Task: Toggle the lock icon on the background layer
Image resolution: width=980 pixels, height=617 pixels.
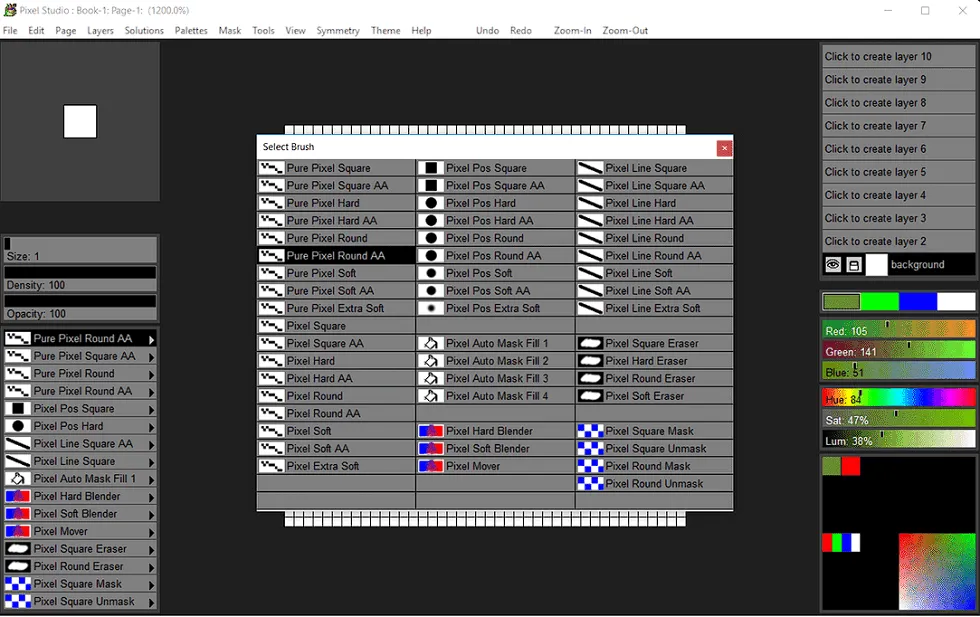Action: tap(854, 264)
